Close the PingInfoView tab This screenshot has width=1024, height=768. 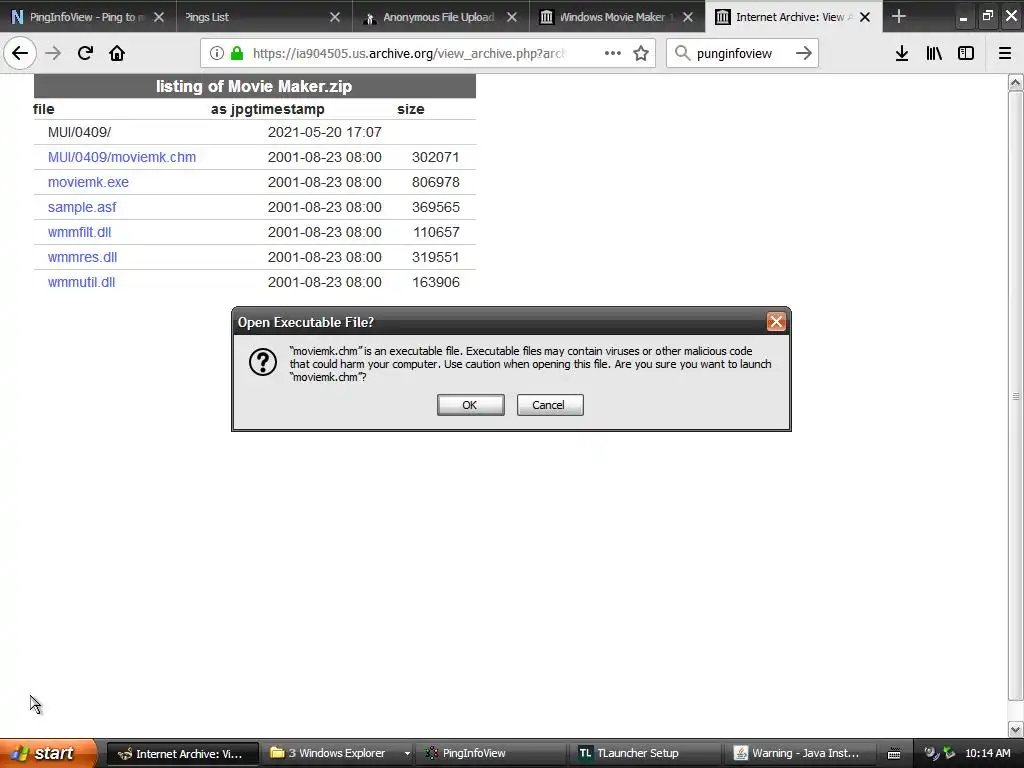(159, 17)
